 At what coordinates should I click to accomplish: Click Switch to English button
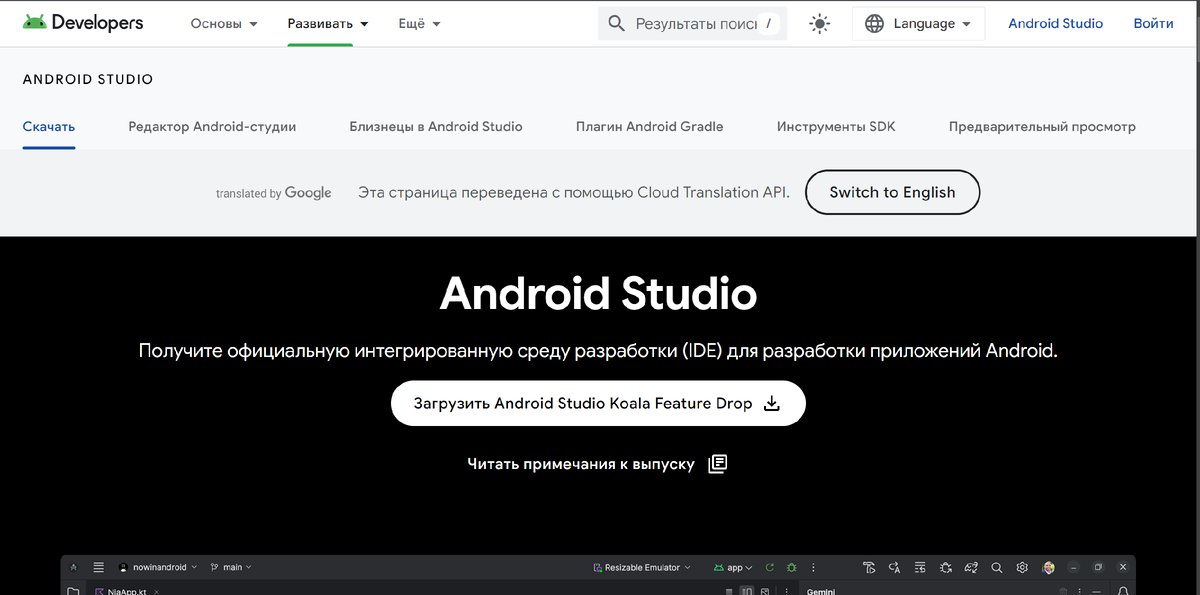892,192
